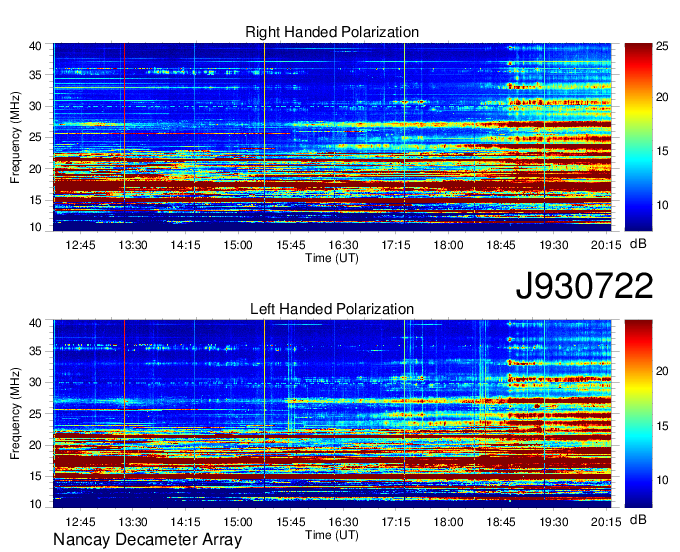The width and height of the screenshot is (680, 552).
Task: Click "Frequency (MHz)" label of Right Handed plot
Action: pyautogui.click(x=15, y=137)
